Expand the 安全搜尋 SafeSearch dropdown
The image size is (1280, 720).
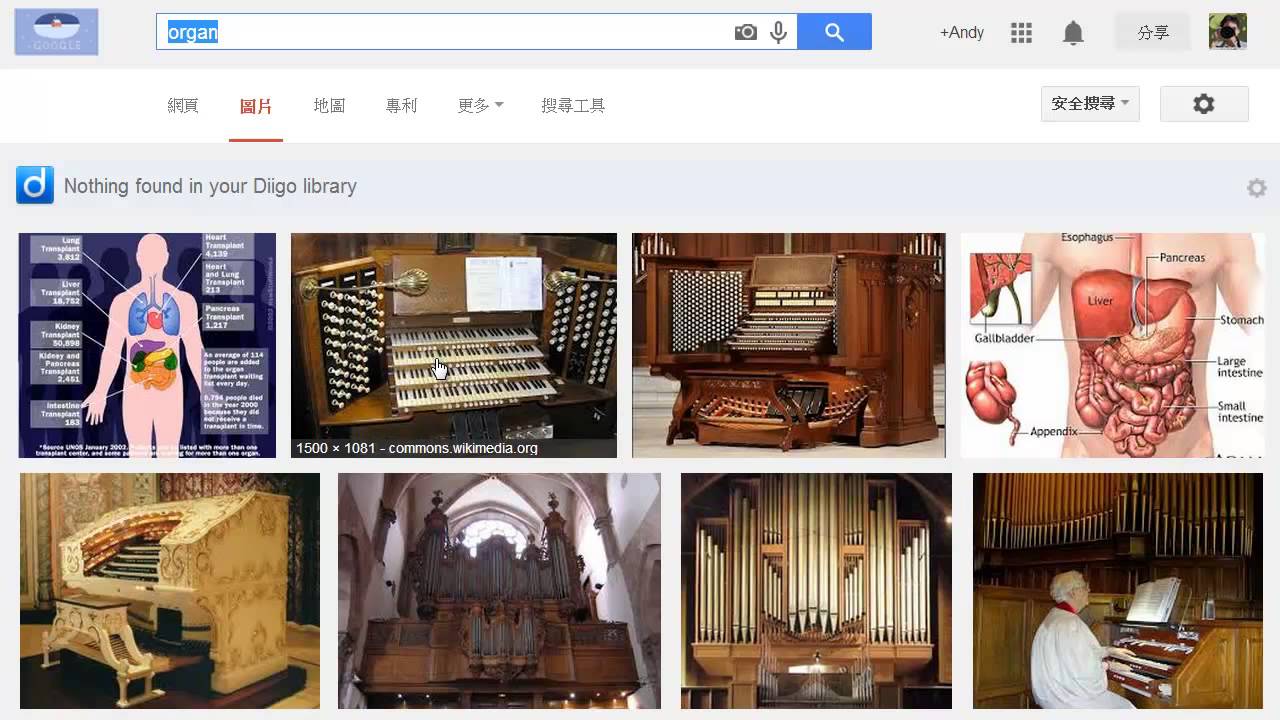[x=1090, y=104]
